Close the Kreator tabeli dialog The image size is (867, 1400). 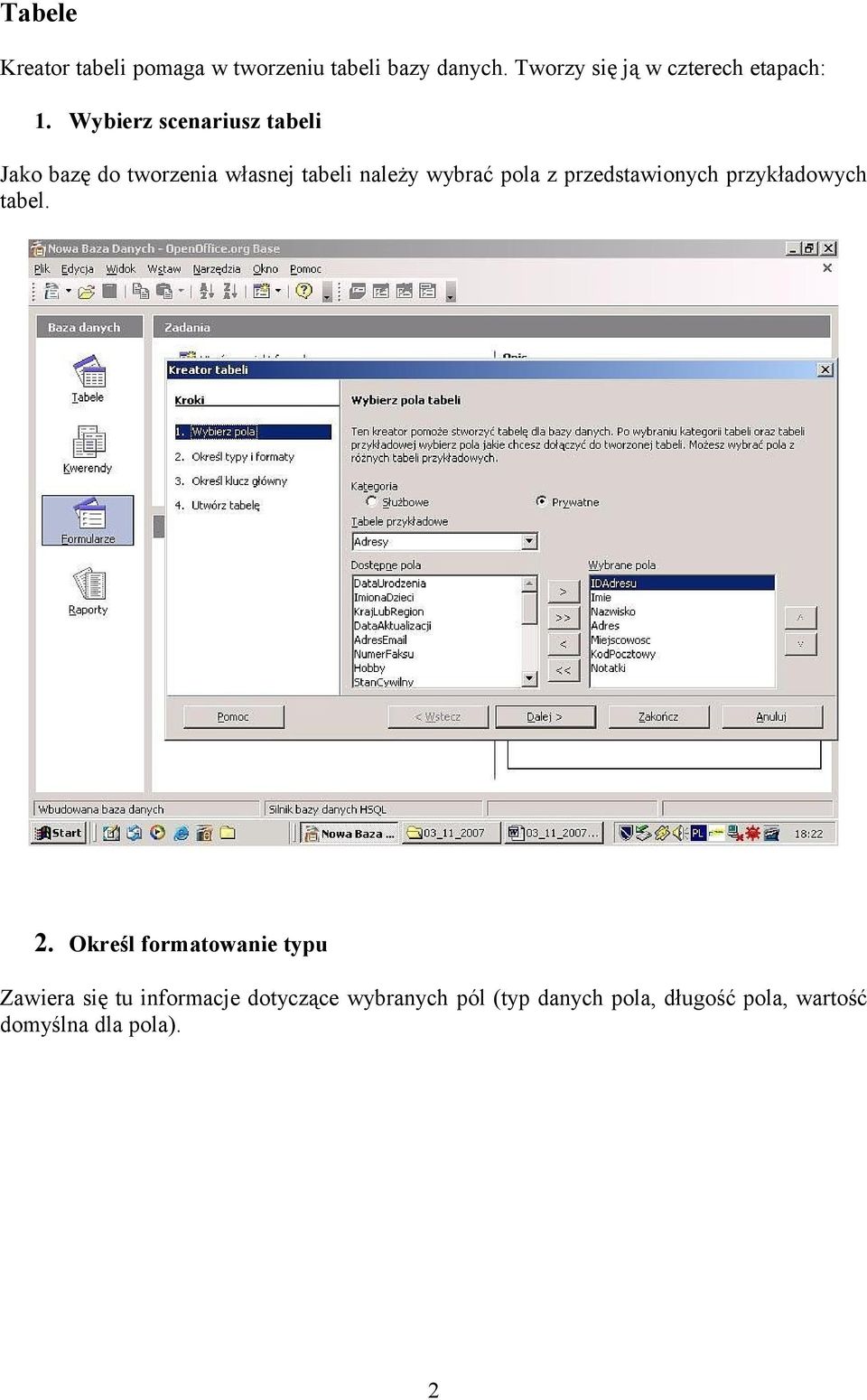point(825,369)
